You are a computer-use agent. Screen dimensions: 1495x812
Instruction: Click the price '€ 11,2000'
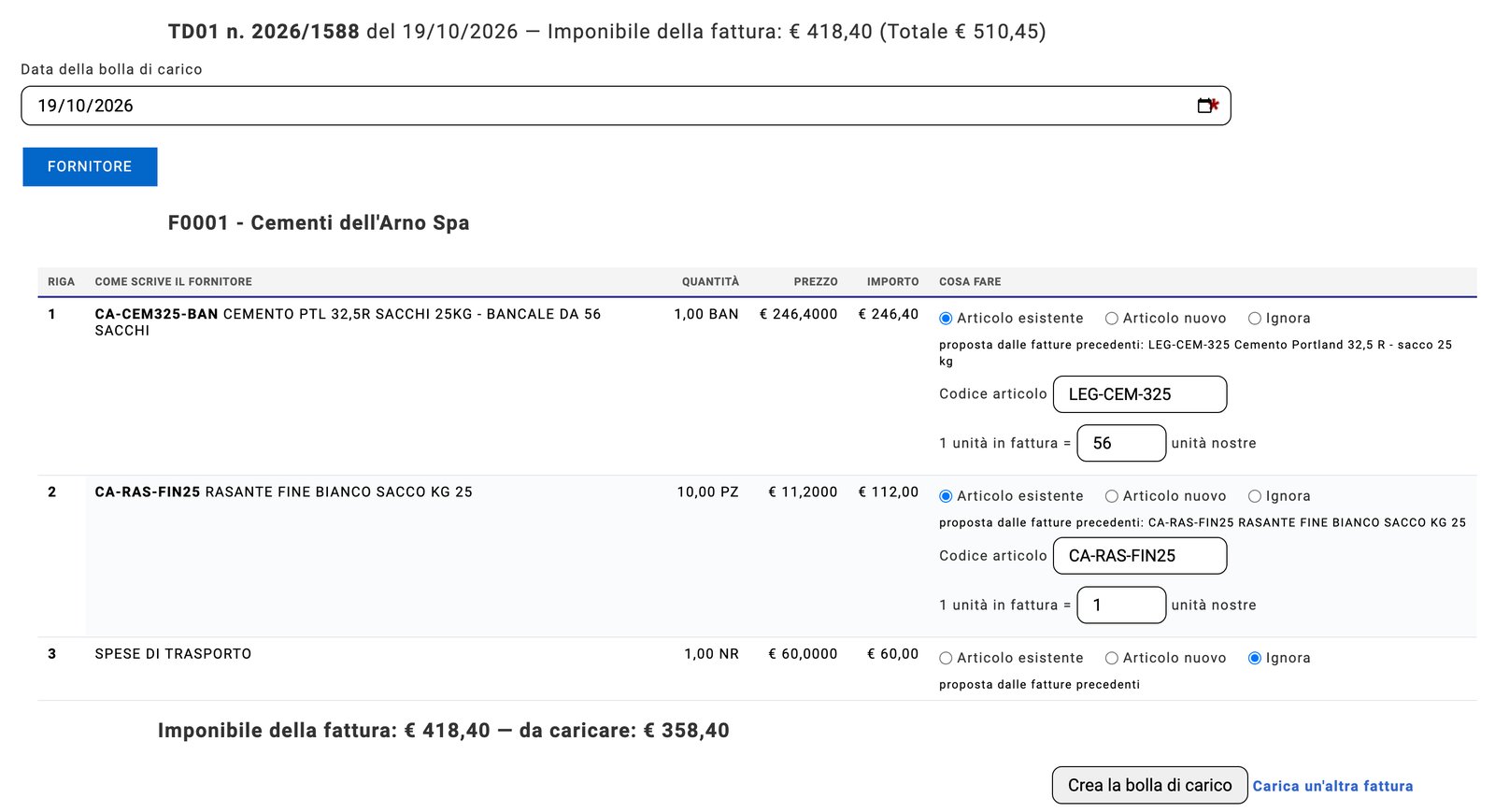pos(803,491)
